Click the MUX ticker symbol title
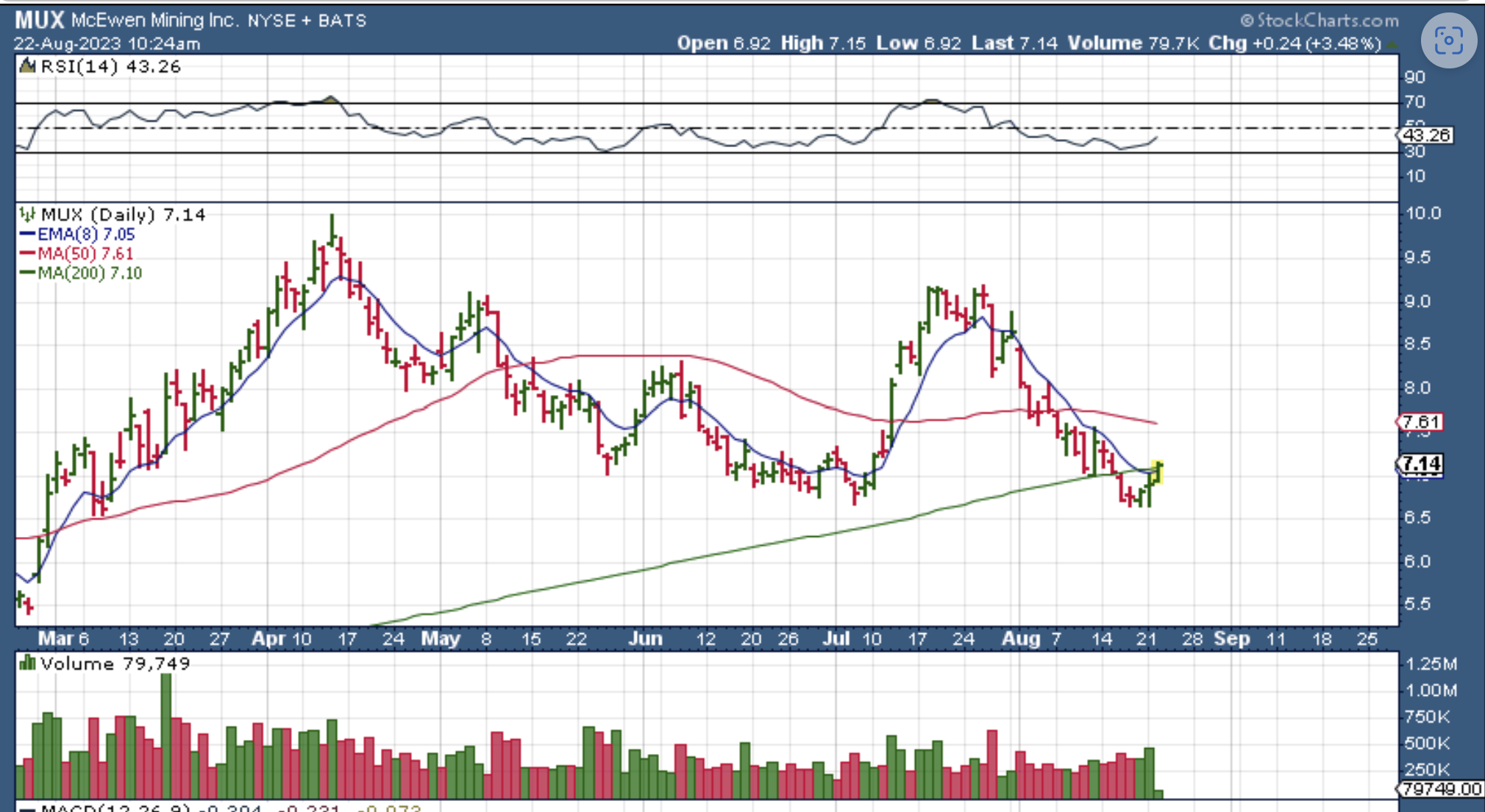This screenshot has width=1485, height=812. 40,19
